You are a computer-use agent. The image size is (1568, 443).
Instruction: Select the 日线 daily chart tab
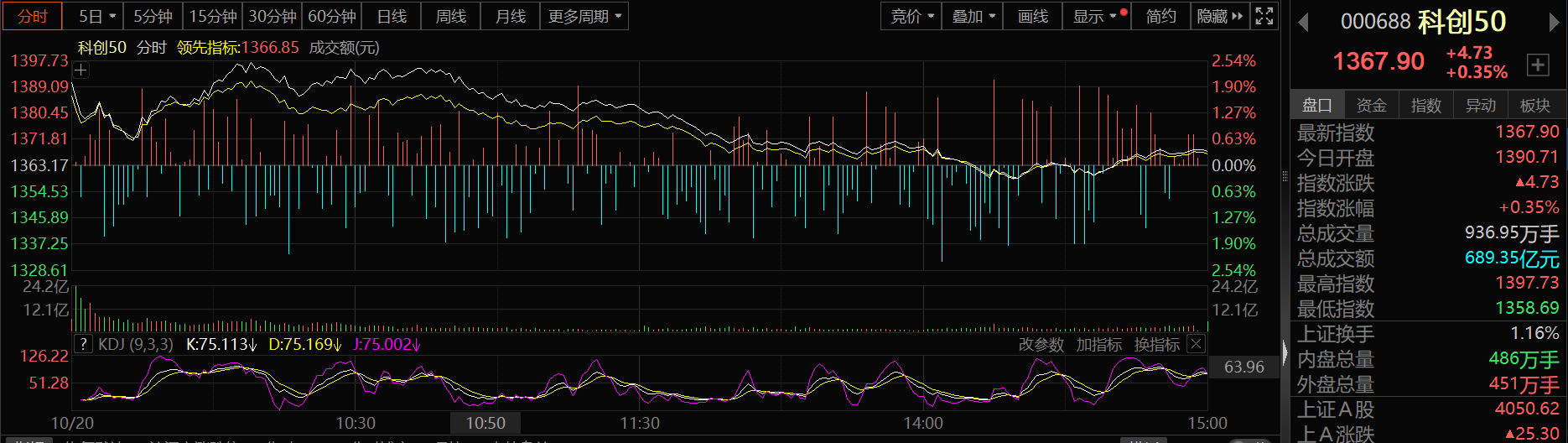(392, 16)
